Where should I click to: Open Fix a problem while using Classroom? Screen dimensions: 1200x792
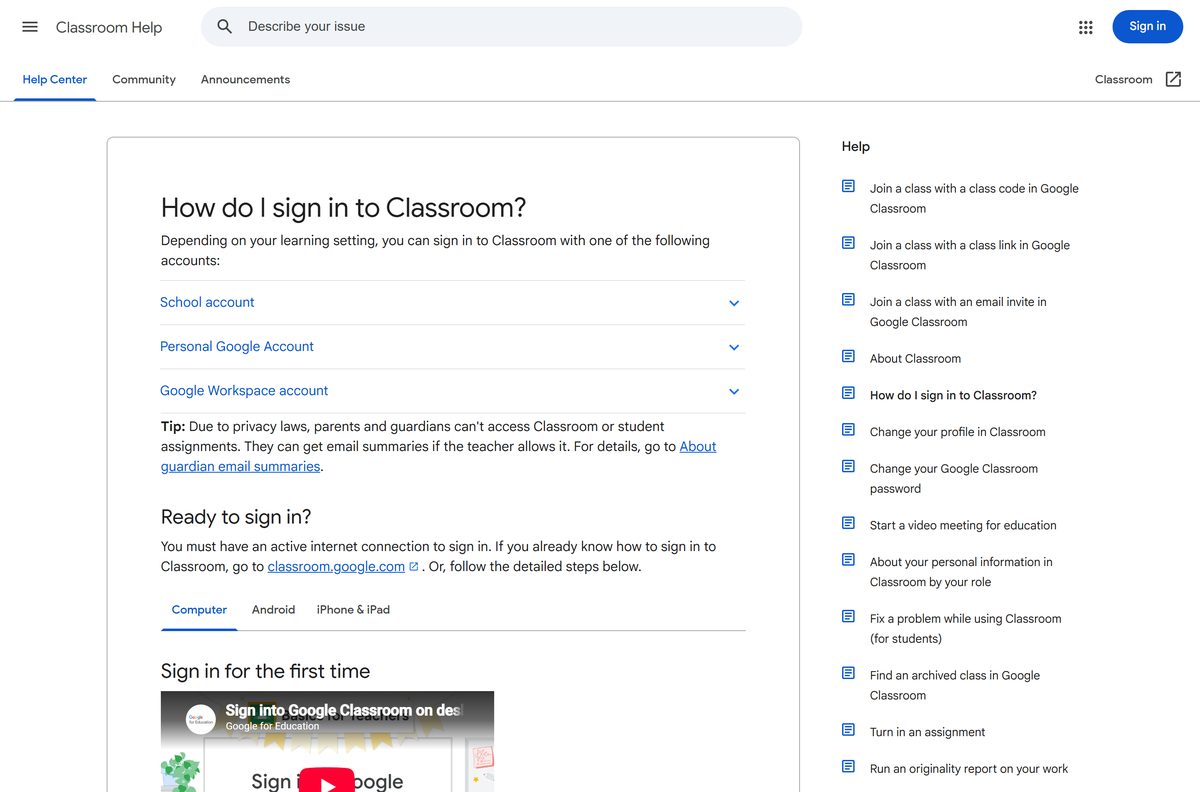[x=965, y=628]
